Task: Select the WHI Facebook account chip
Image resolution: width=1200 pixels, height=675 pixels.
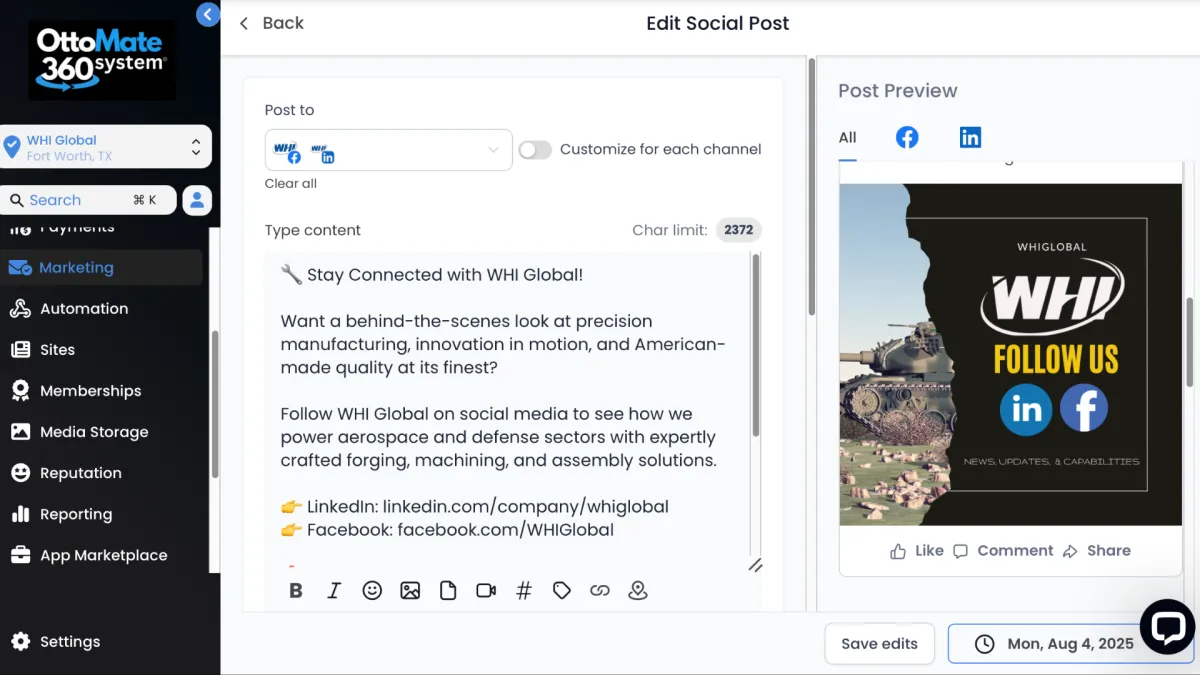Action: (x=287, y=151)
